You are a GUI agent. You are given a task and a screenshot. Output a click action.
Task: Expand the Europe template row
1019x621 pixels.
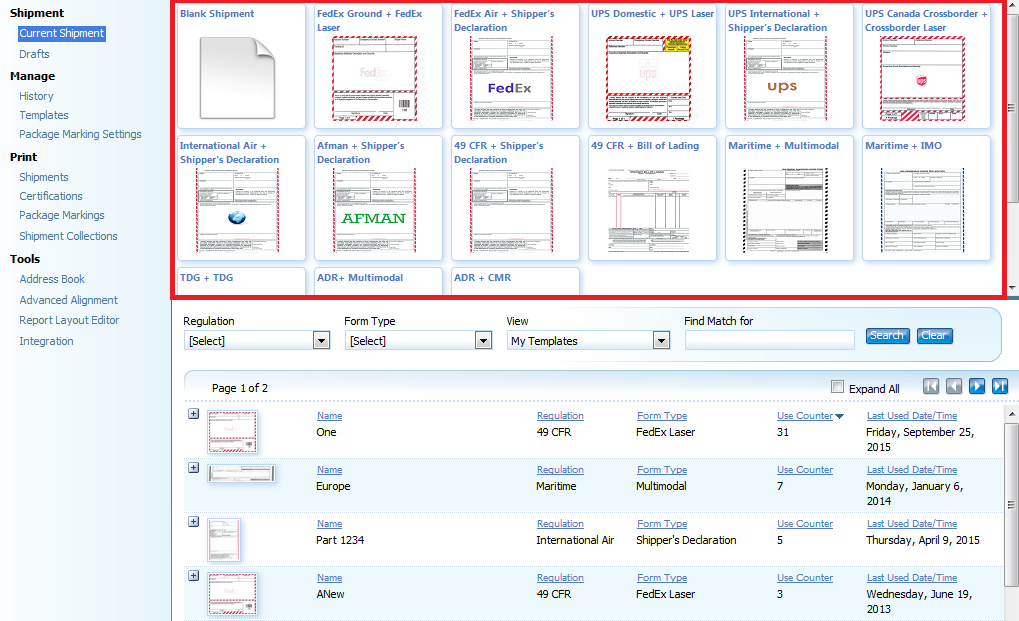(x=194, y=468)
